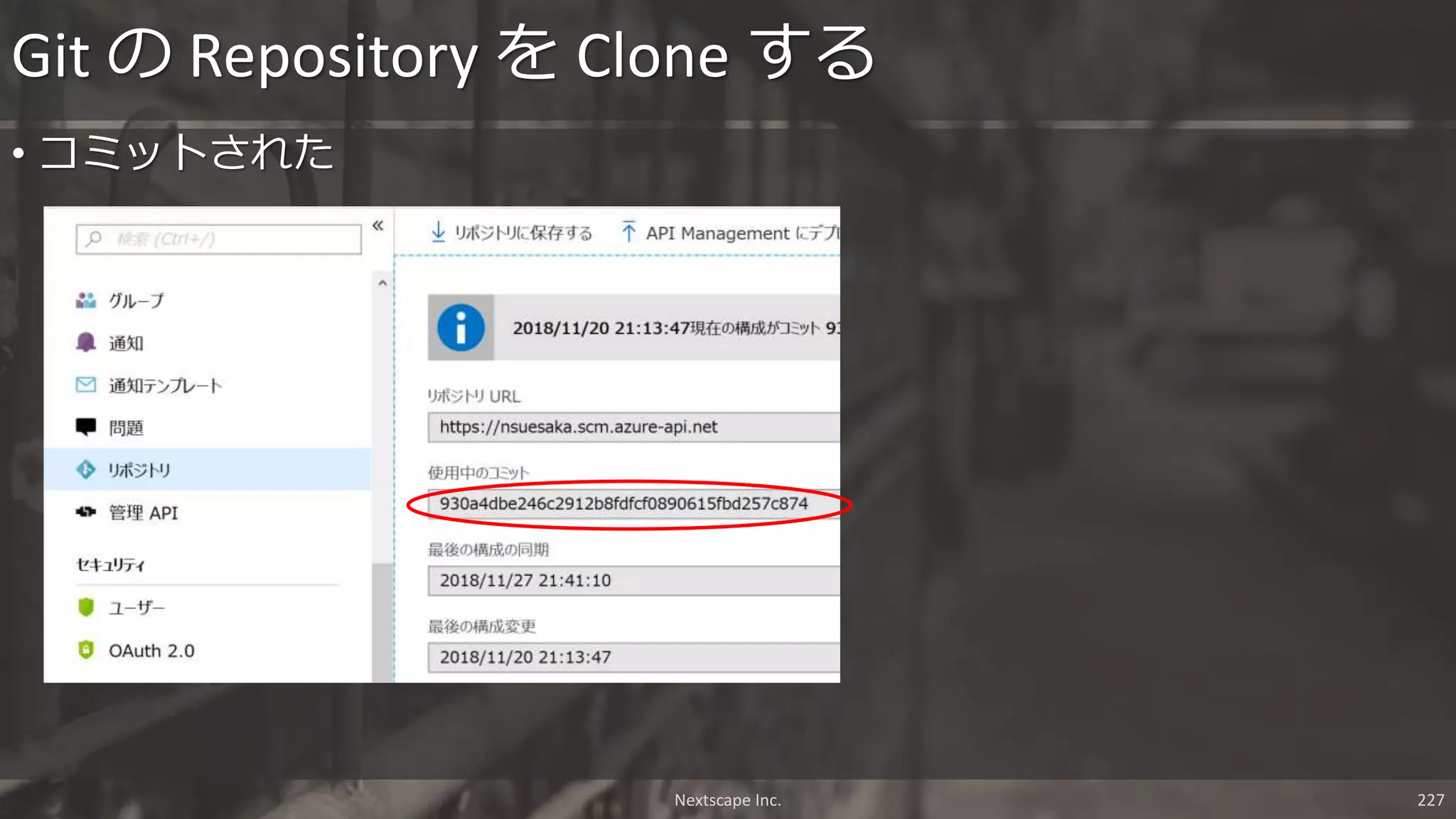Collapse the sidebar using the double chevron
Image resolution: width=1456 pixels, height=819 pixels.
pos(378,225)
